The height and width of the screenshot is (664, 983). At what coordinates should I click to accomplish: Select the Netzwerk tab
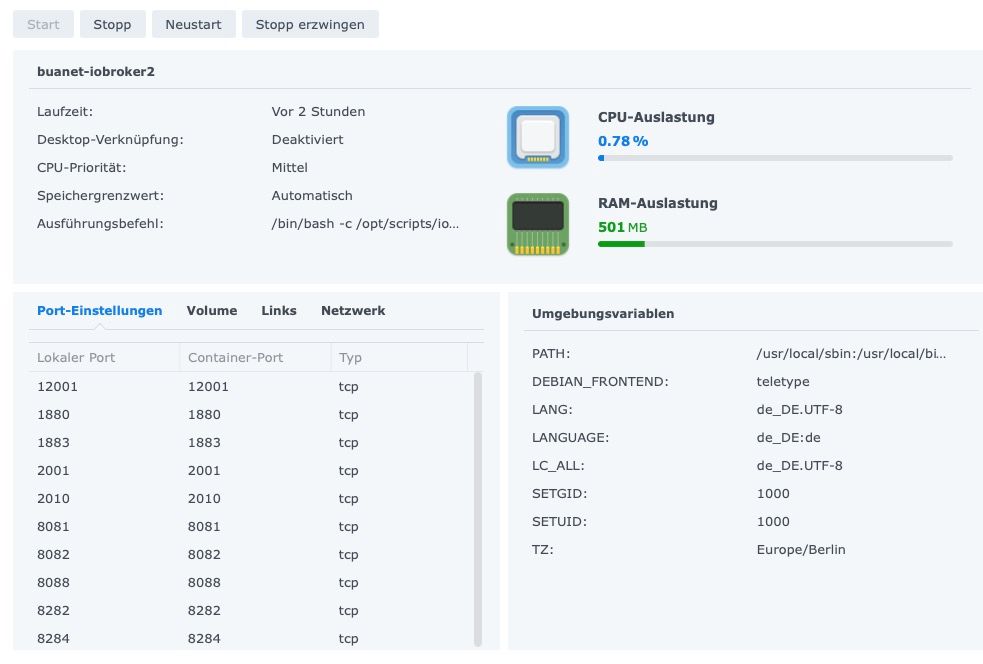coord(353,311)
